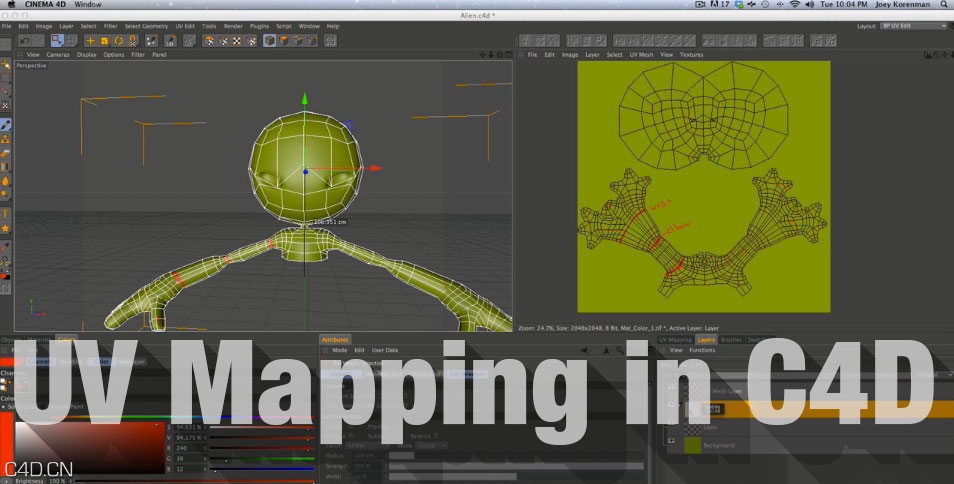This screenshot has width=954, height=484.
Task: Adjust the green G color slider
Action: click(x=262, y=458)
